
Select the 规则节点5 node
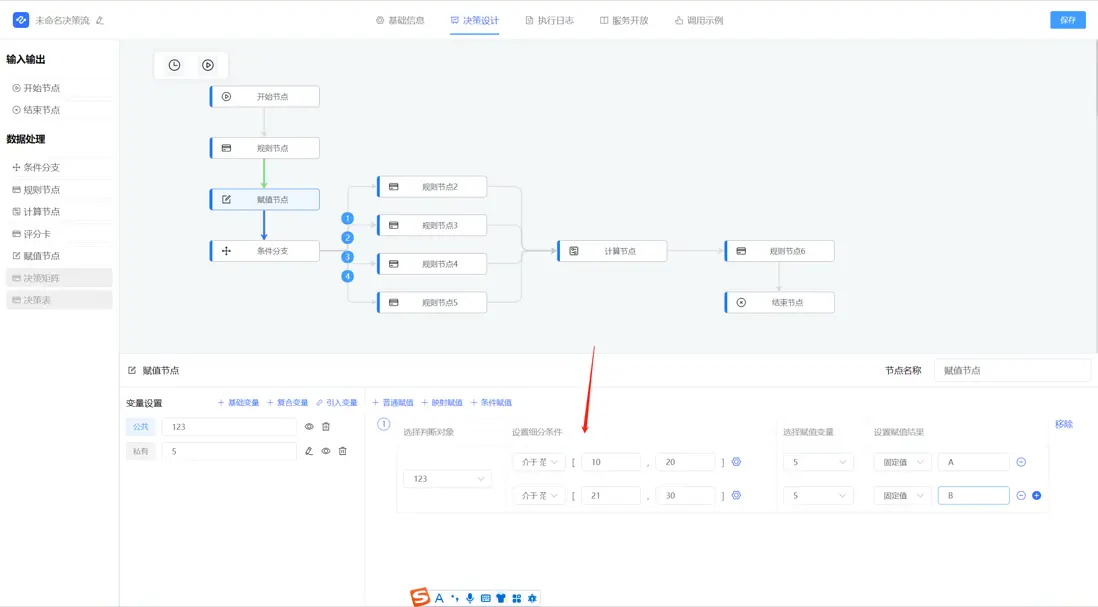(x=432, y=302)
